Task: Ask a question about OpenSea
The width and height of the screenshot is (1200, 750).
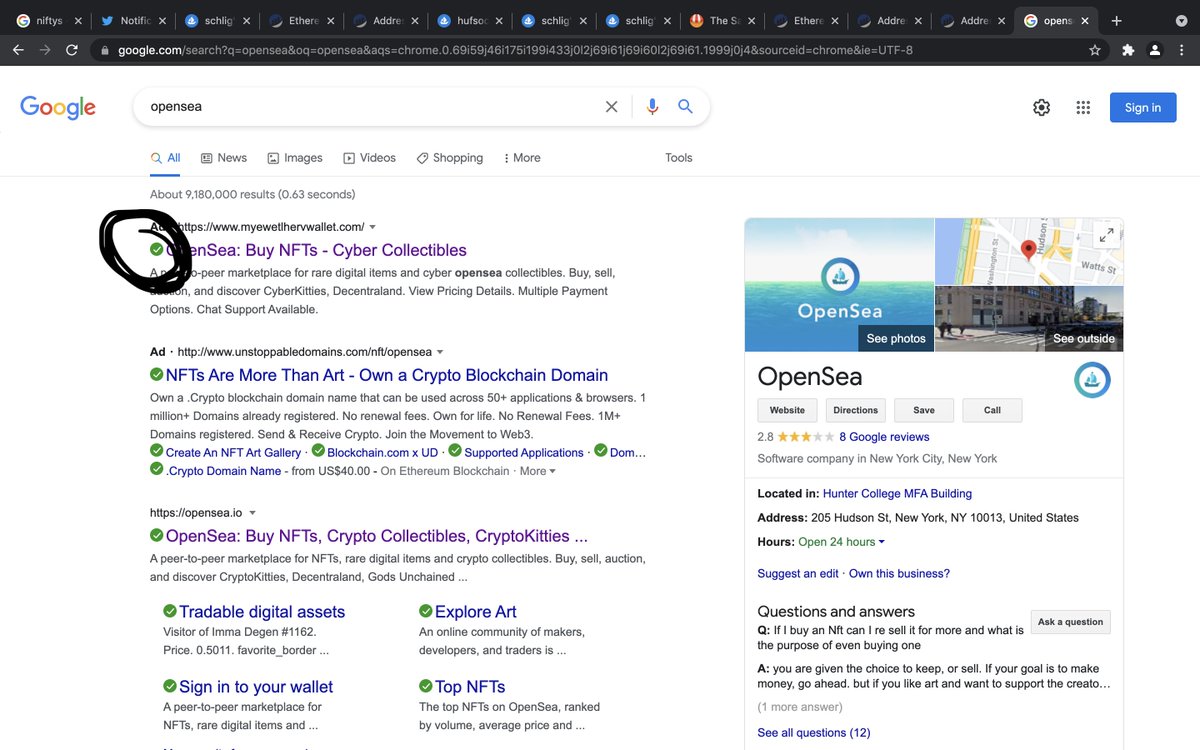Action: (1070, 622)
